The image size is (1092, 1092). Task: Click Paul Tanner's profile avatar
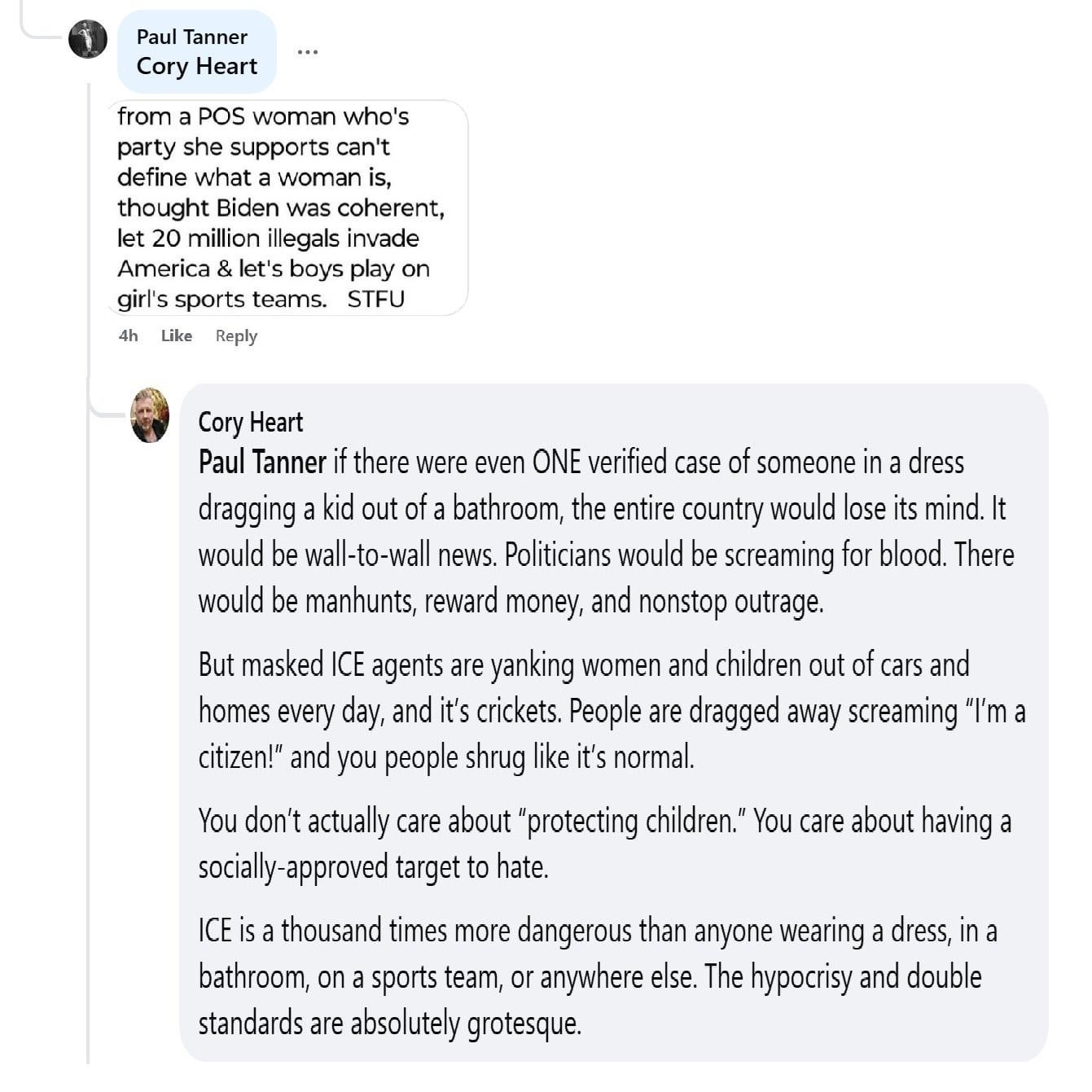pyautogui.click(x=88, y=39)
